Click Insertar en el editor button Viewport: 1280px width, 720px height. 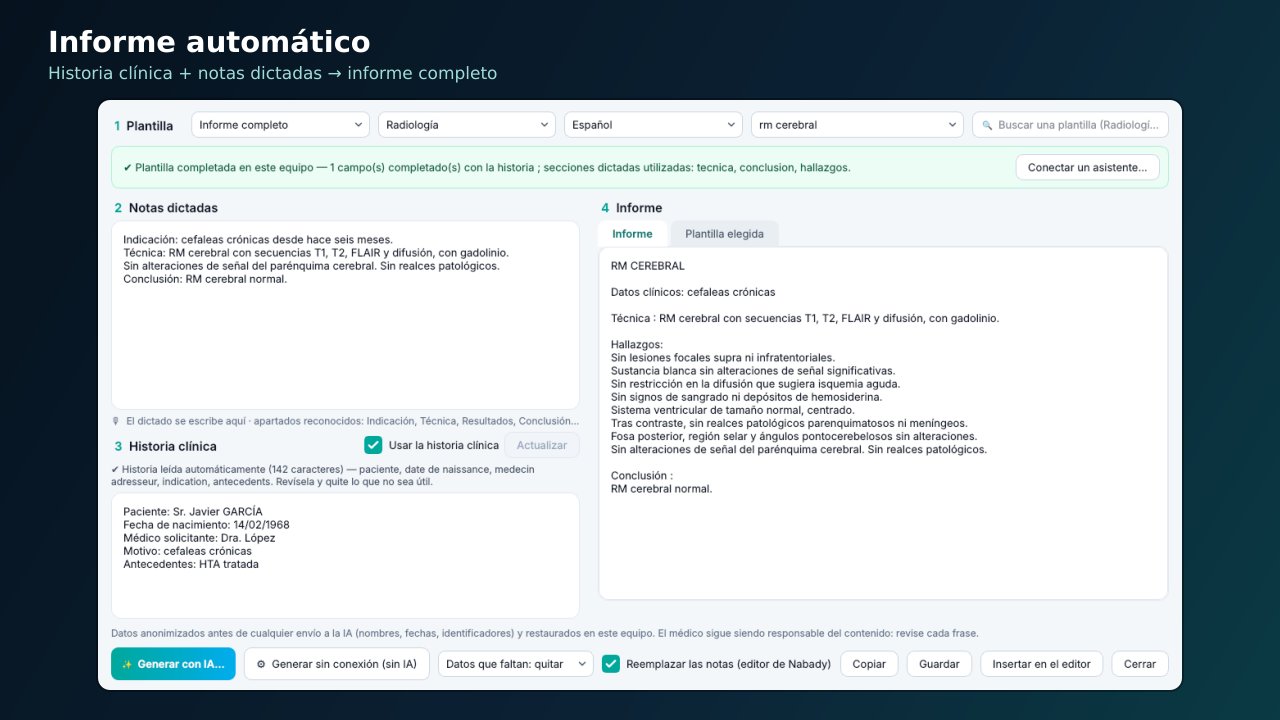(1042, 664)
